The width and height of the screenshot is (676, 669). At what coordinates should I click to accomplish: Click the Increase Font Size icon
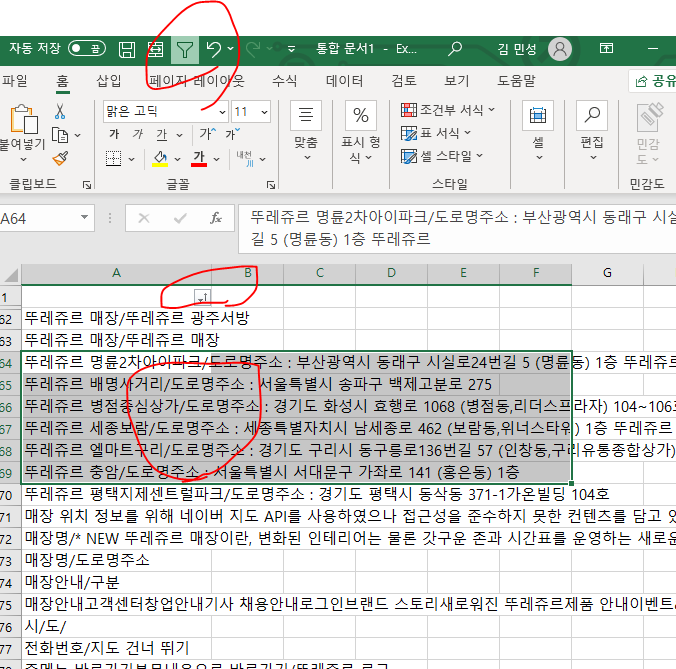click(207, 134)
